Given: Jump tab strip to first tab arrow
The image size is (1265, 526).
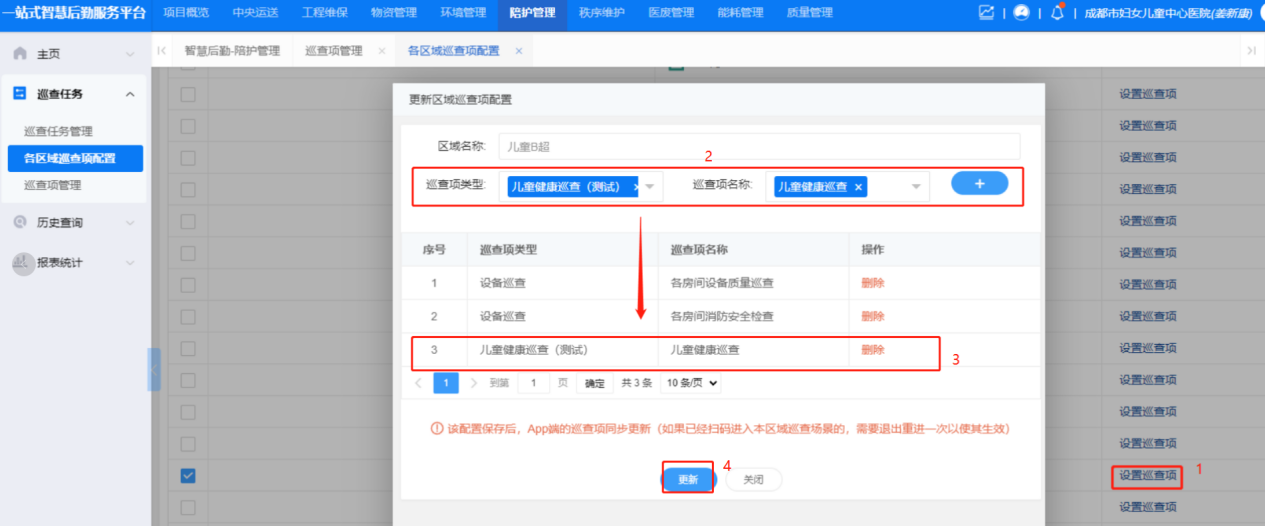Looking at the screenshot, I should point(162,51).
